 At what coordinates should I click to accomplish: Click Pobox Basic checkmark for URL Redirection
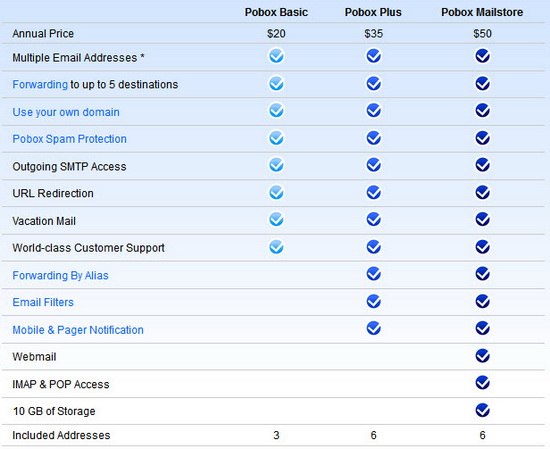276,193
